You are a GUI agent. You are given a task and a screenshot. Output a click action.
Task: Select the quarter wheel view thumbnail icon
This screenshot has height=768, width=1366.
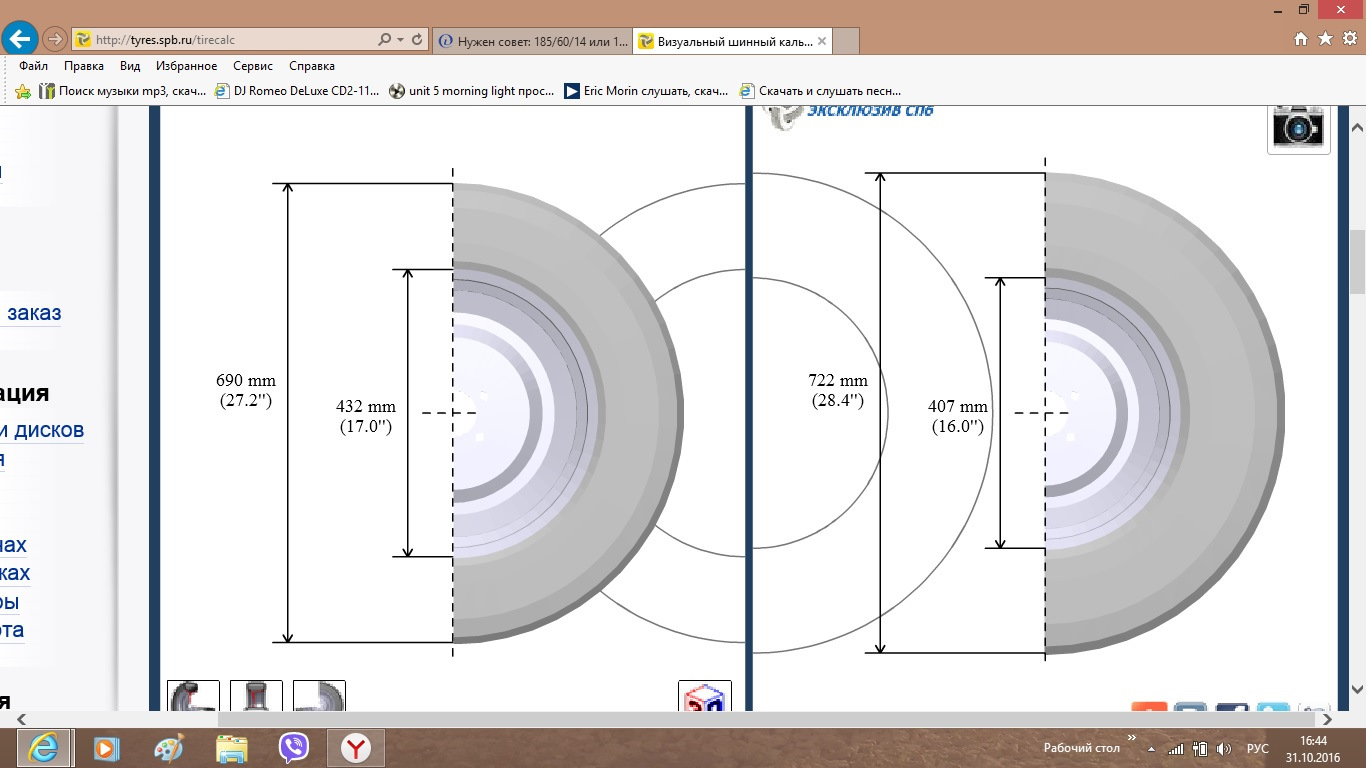[x=319, y=696]
